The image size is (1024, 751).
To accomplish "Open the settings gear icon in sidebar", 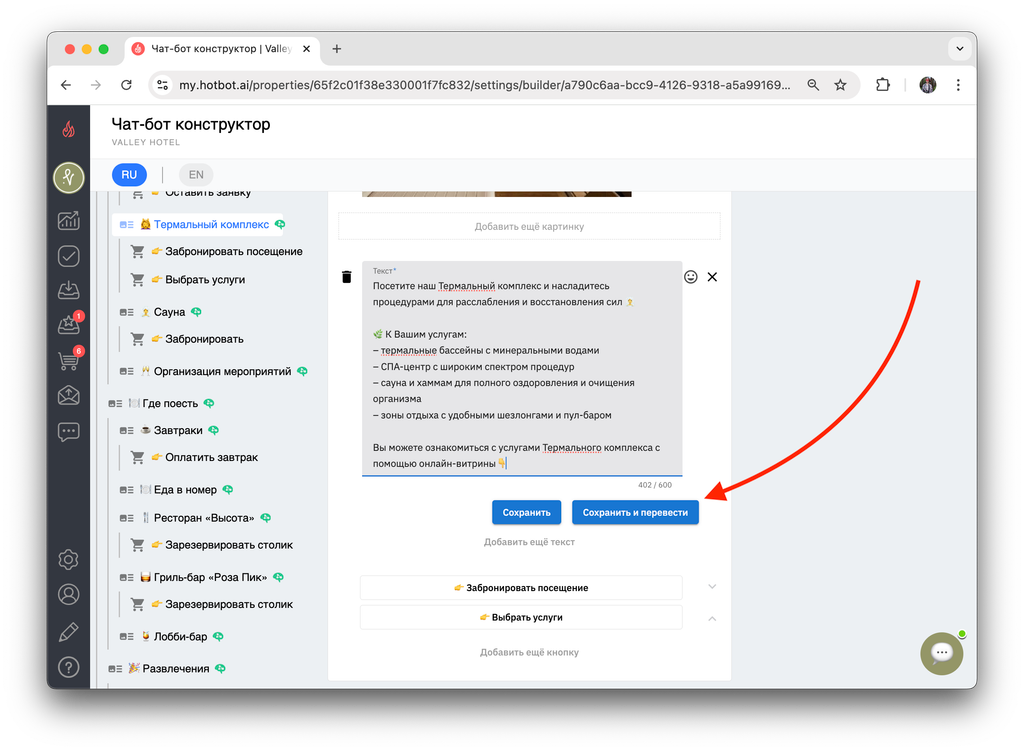I will click(69, 560).
